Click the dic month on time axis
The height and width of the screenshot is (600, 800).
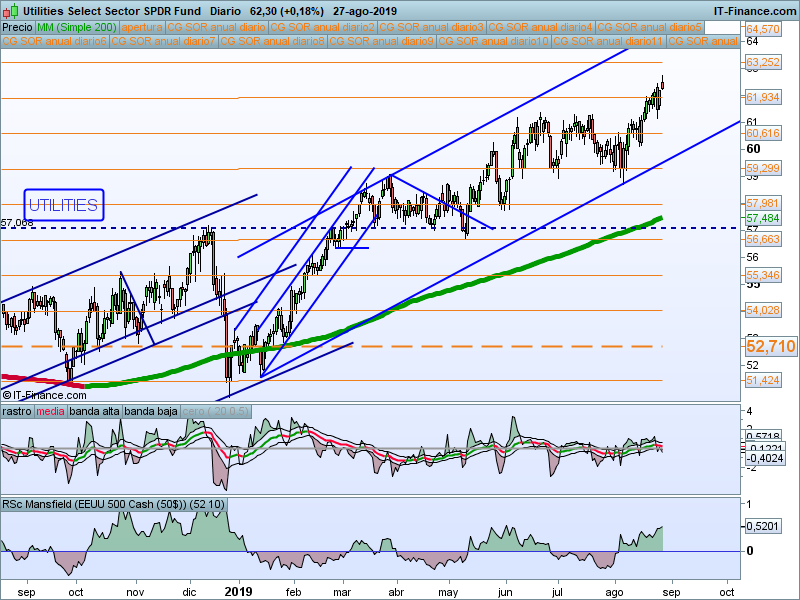click(189, 592)
